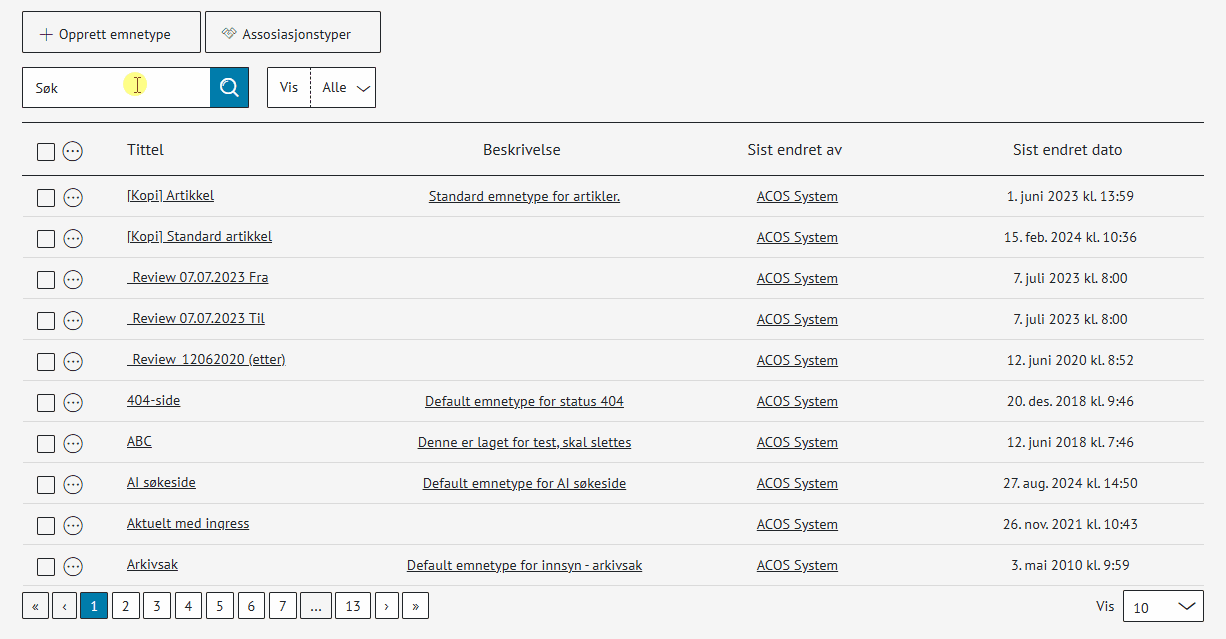The image size is (1226, 639).
Task: Click the Opprett emnetype button
Action: click(x=111, y=33)
